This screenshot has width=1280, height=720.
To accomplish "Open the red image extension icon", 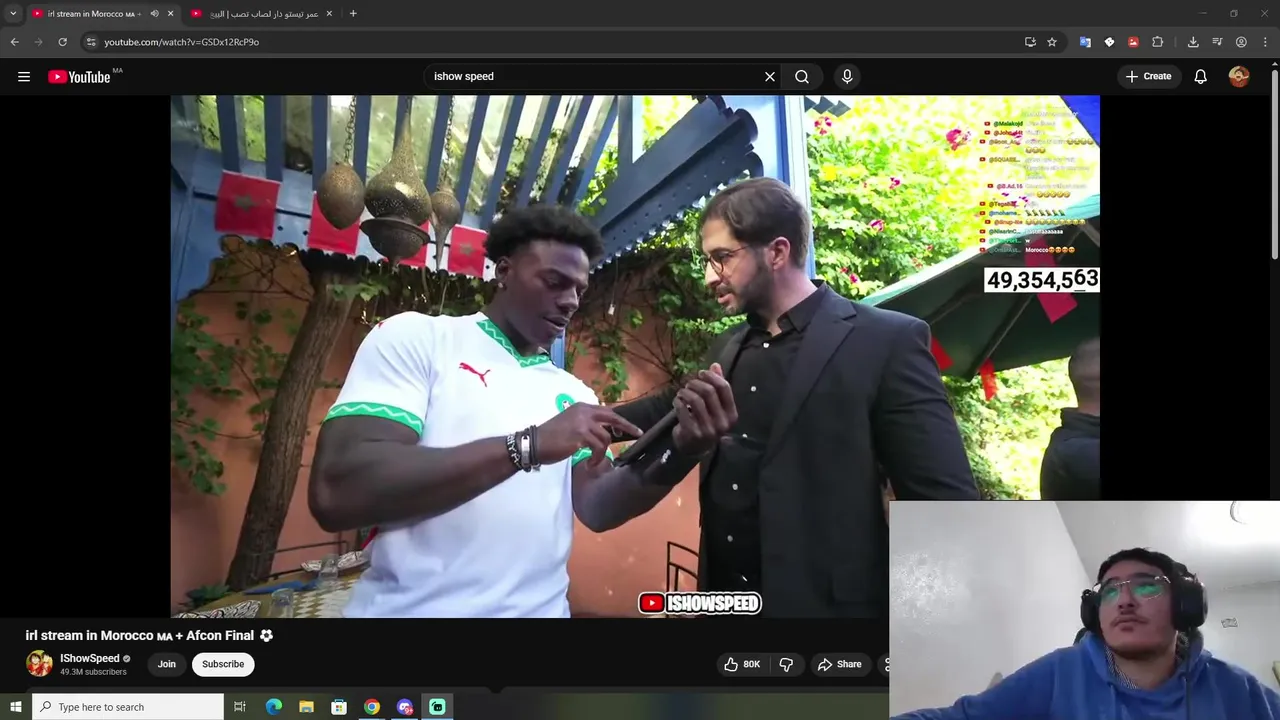I will pos(1133,42).
